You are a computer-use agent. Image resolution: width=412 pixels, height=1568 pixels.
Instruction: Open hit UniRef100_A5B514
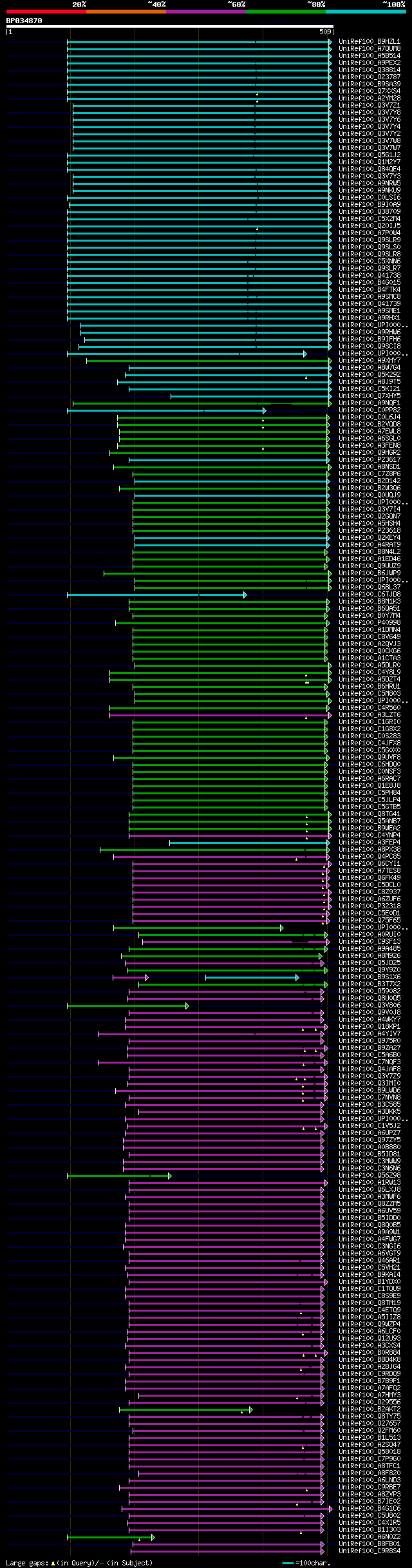(x=370, y=56)
